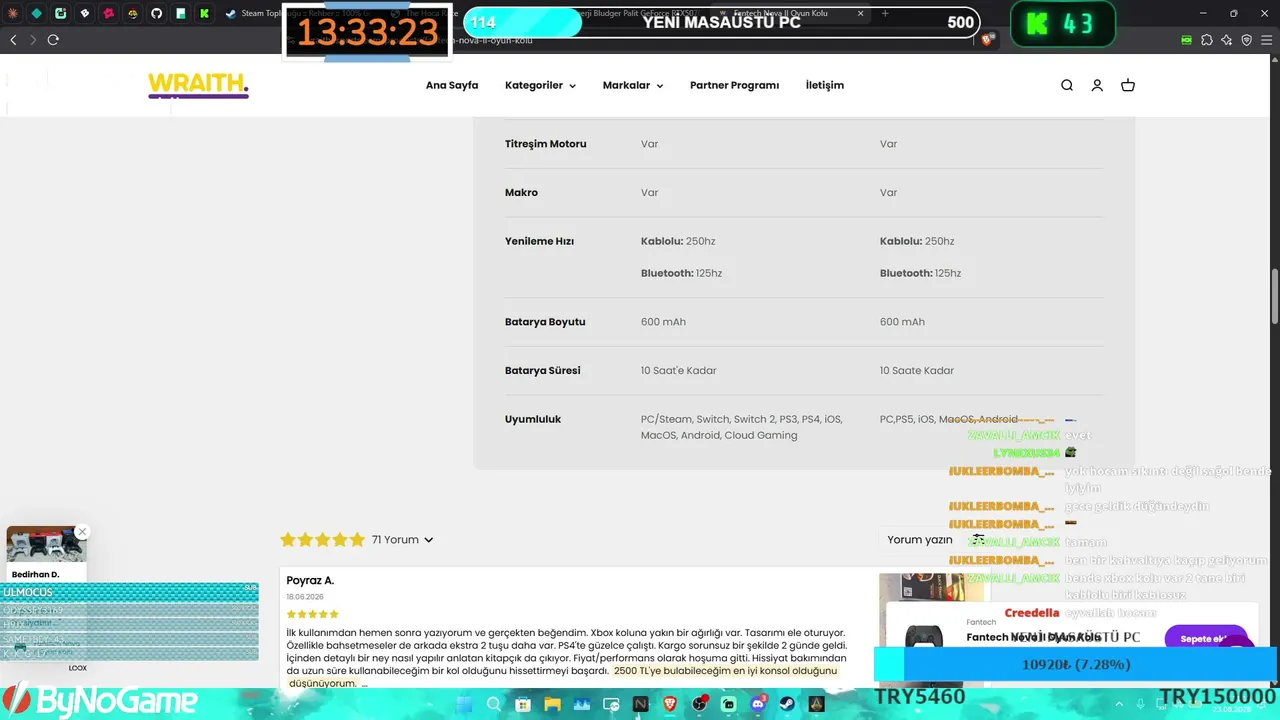1280x720 pixels.
Task: Click the Titreşim Motoru row label
Action: point(546,144)
